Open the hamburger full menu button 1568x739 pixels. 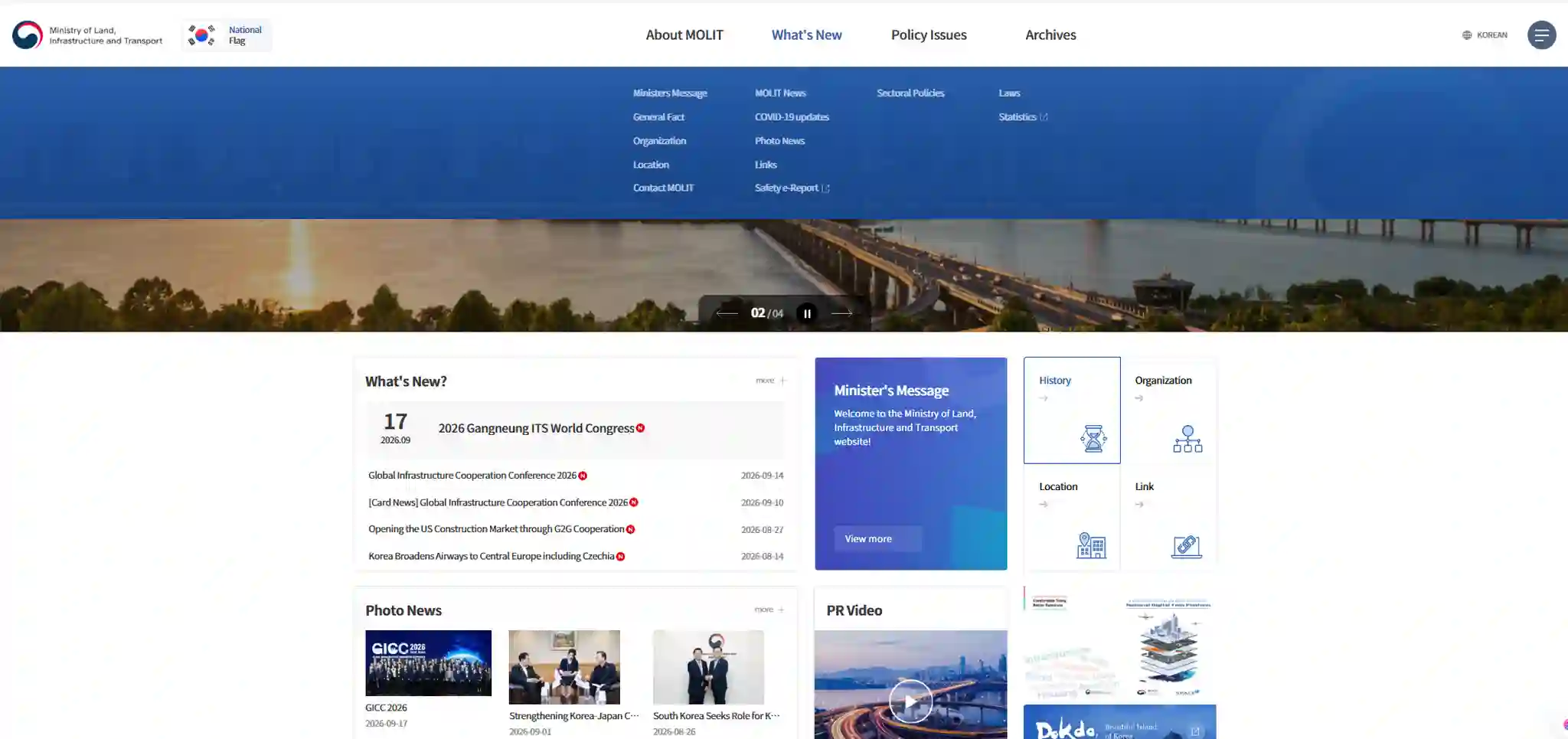1541,35
